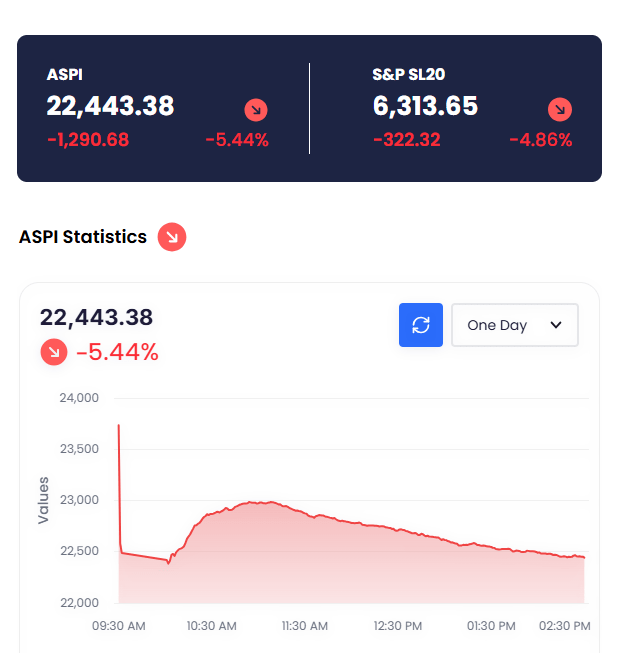The image size is (617, 653).
Task: Click the ASPI index value in the header card
Action: click(x=110, y=106)
